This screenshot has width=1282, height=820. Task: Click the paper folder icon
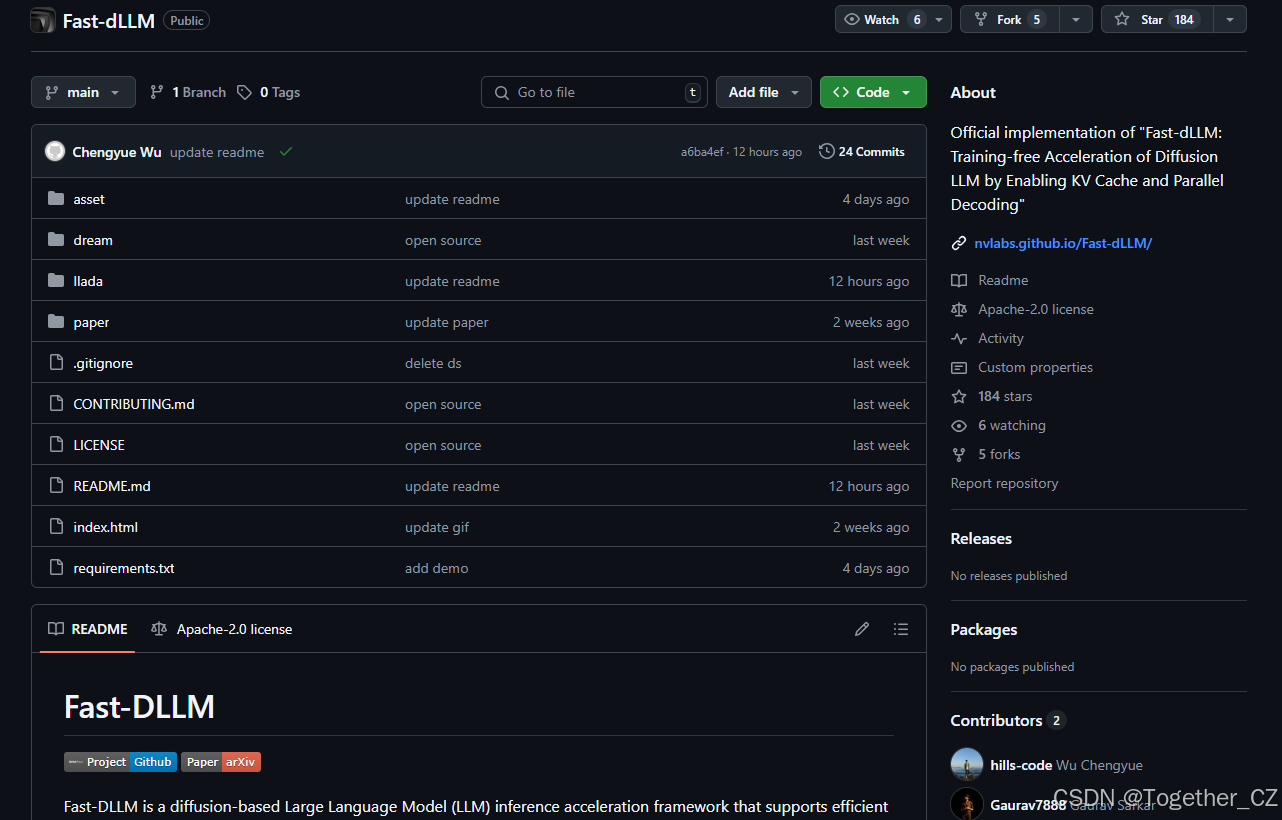(56, 322)
